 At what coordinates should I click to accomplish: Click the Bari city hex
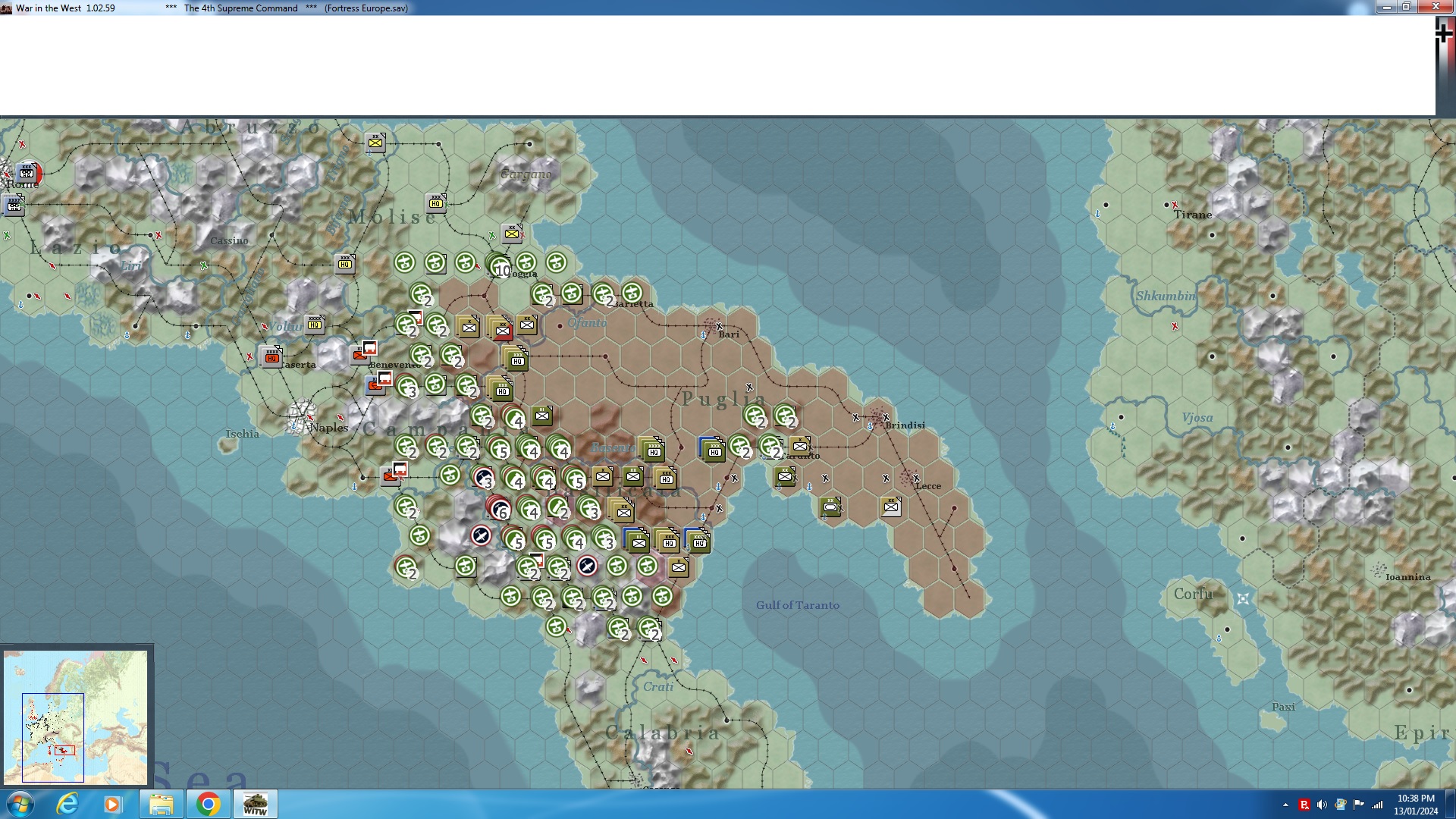712,325
